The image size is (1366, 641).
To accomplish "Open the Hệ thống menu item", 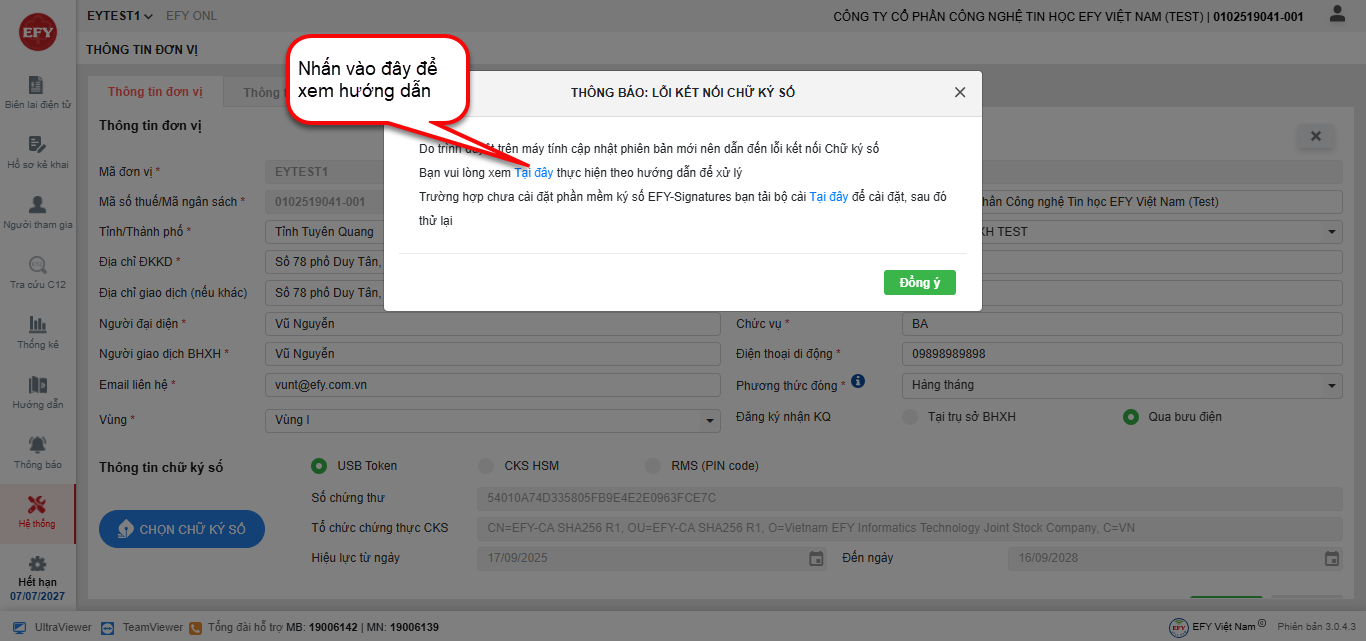I will [x=37, y=512].
